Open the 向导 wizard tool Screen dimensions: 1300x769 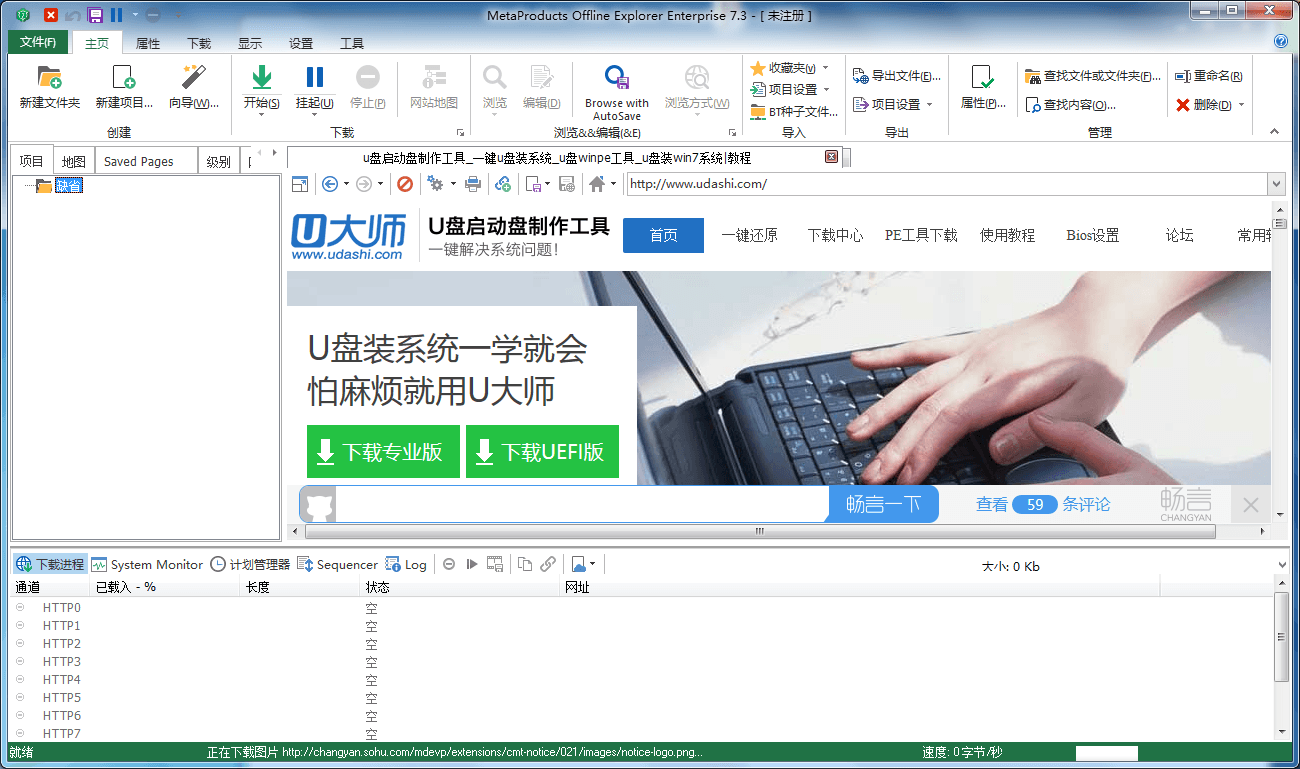(194, 77)
